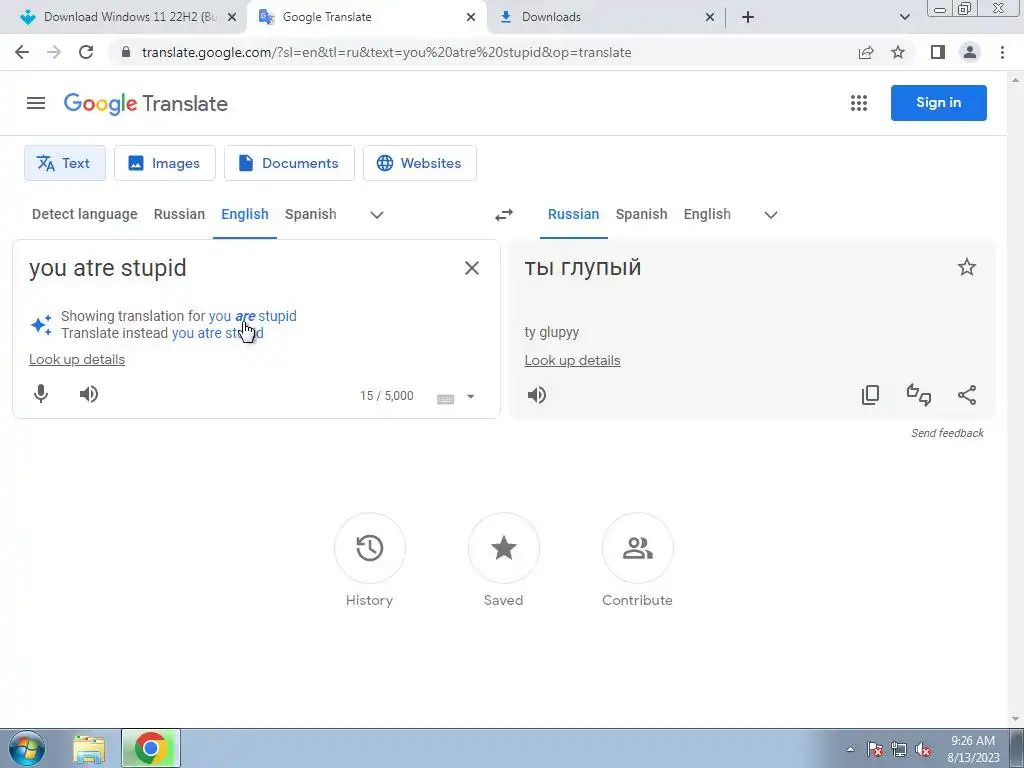
Task: Select Detect language as source
Action: (x=85, y=214)
